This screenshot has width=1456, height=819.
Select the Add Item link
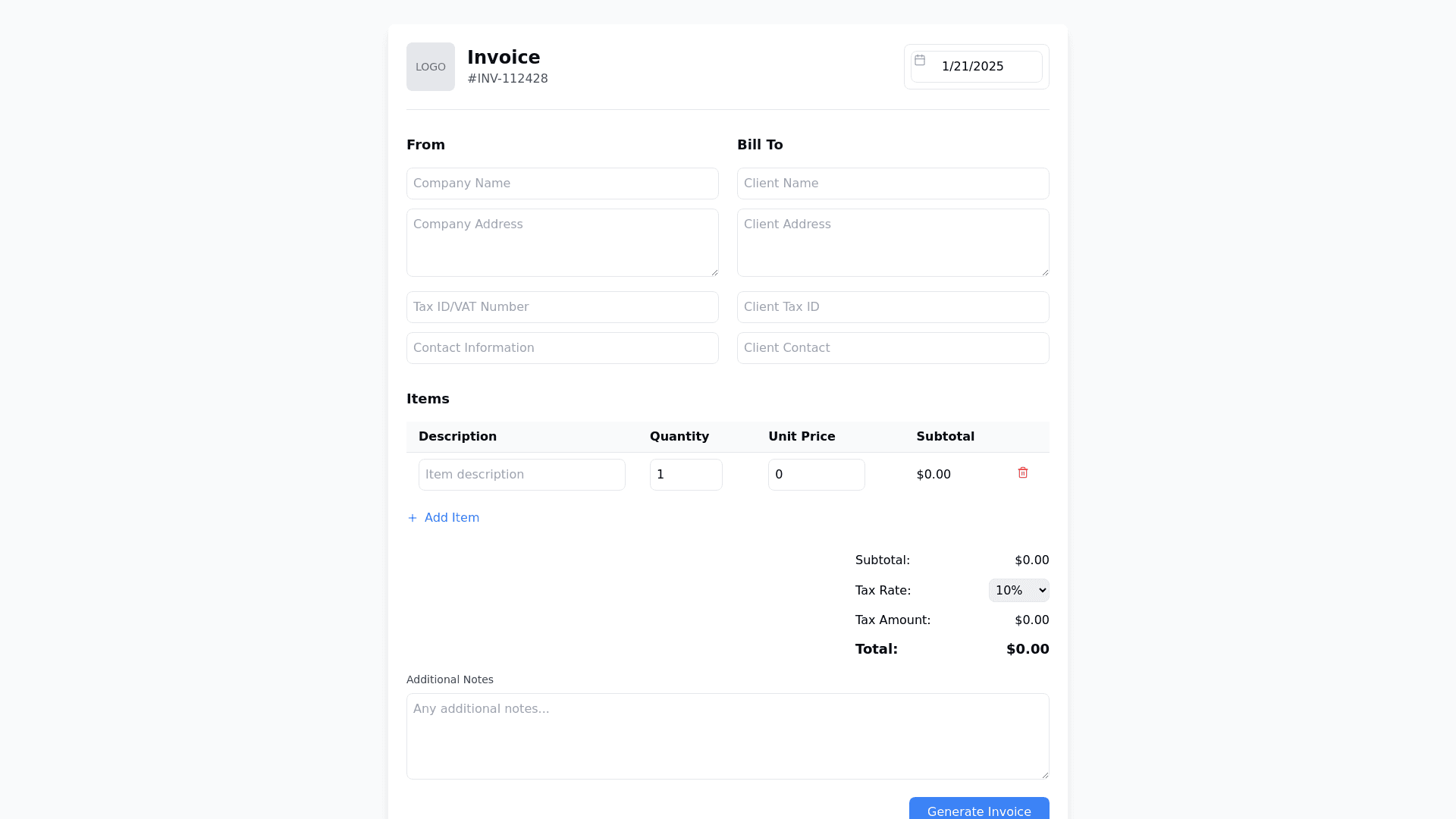point(452,518)
